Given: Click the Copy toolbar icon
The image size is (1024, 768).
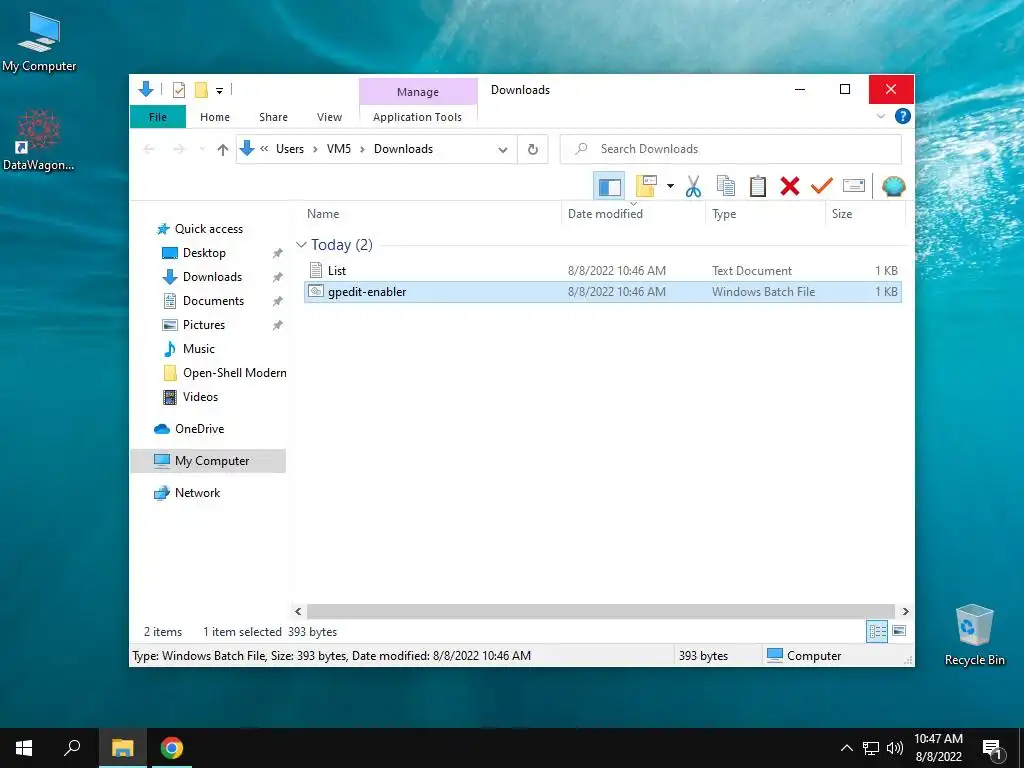Looking at the screenshot, I should [726, 186].
